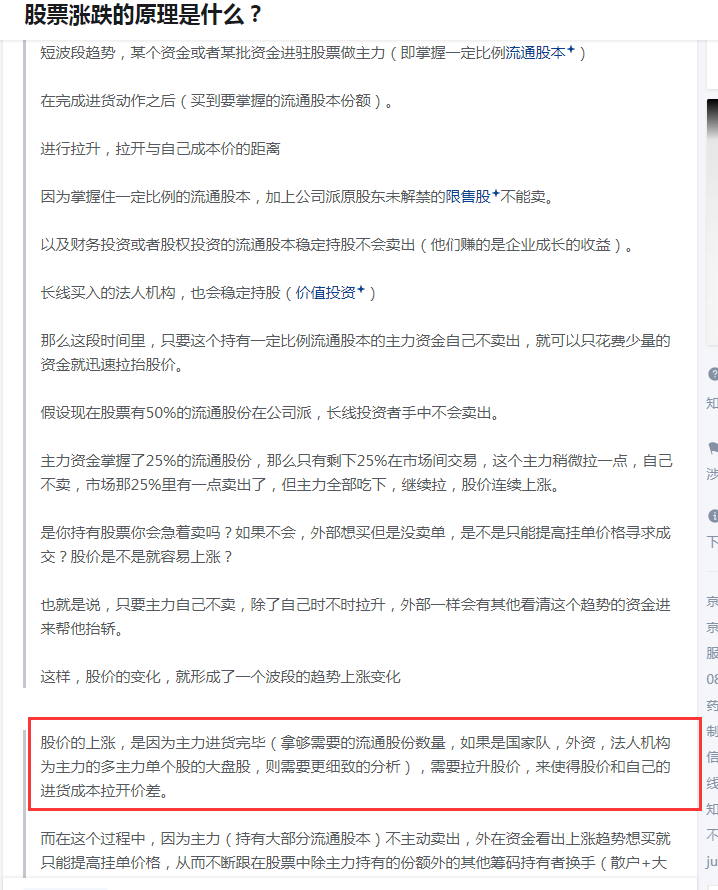Click the paragraph beginning 主力资金掌握了25%

[356, 473]
